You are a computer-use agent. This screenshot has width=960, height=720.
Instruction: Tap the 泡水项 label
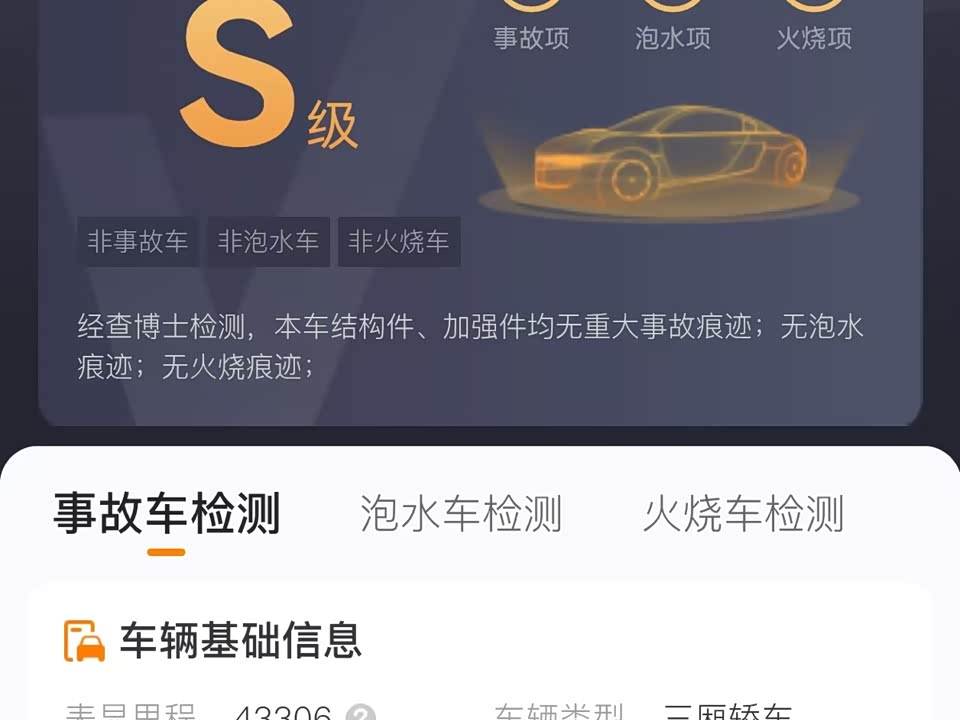(673, 38)
